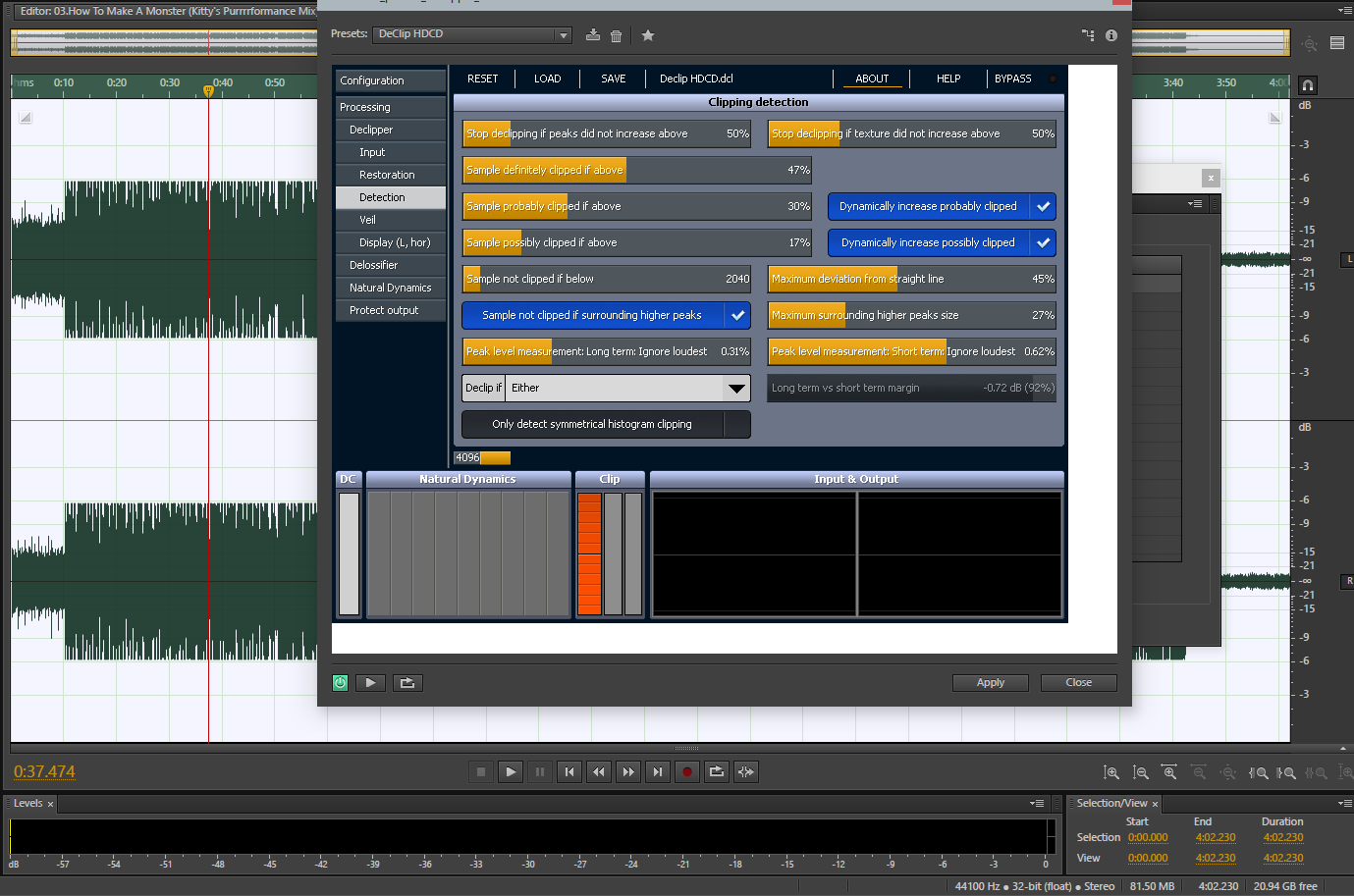
Task: Adjust 'Maximum deviation from straight line' slider
Action: pos(912,279)
